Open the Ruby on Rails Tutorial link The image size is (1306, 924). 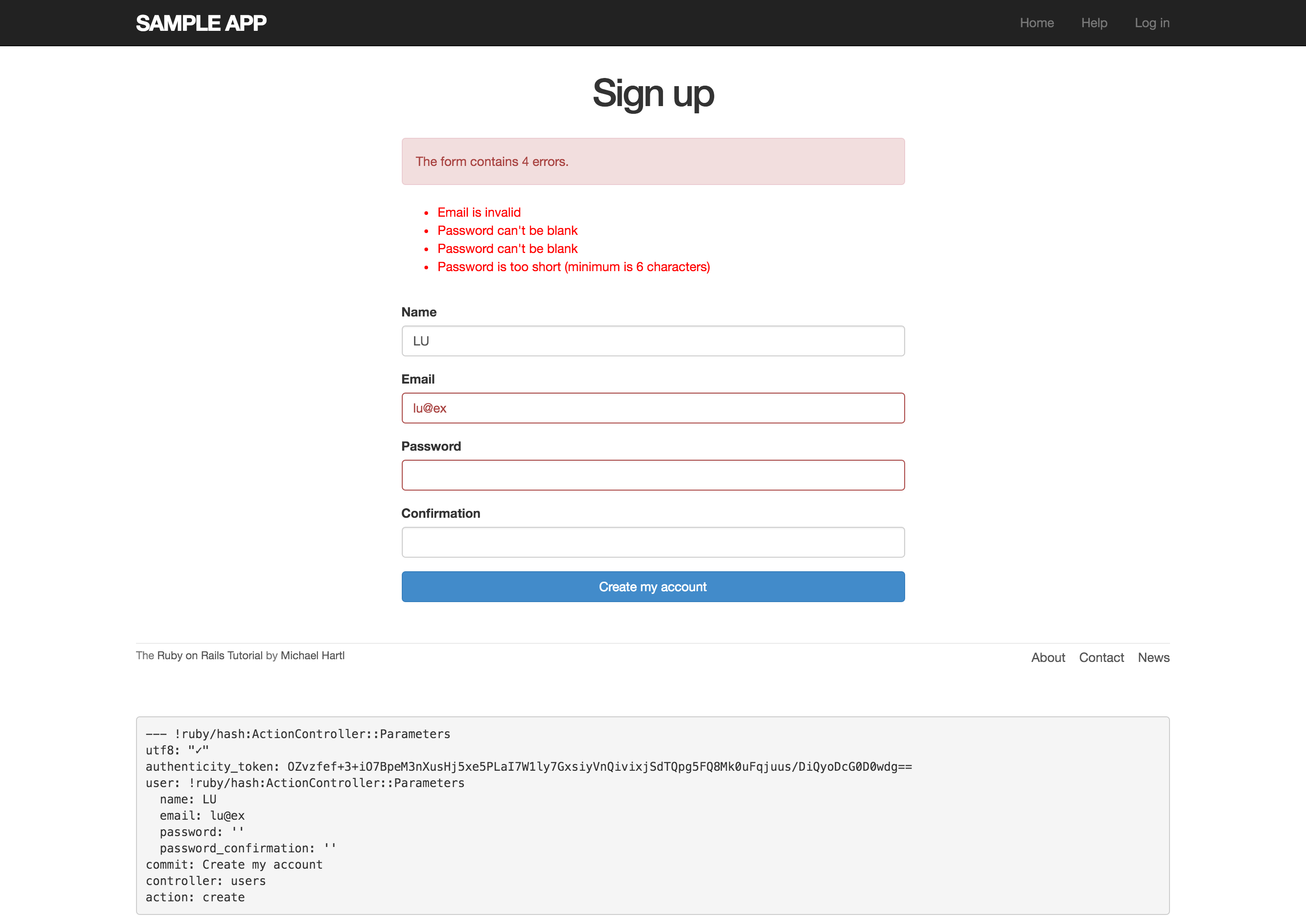tap(210, 656)
